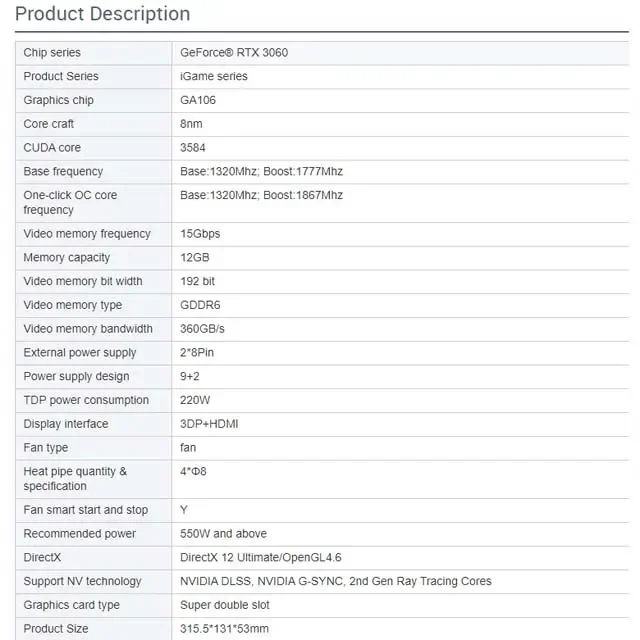Viewport: 640px width, 640px height.
Task: Select the One-click OC core frequency label
Action: (x=70, y=202)
